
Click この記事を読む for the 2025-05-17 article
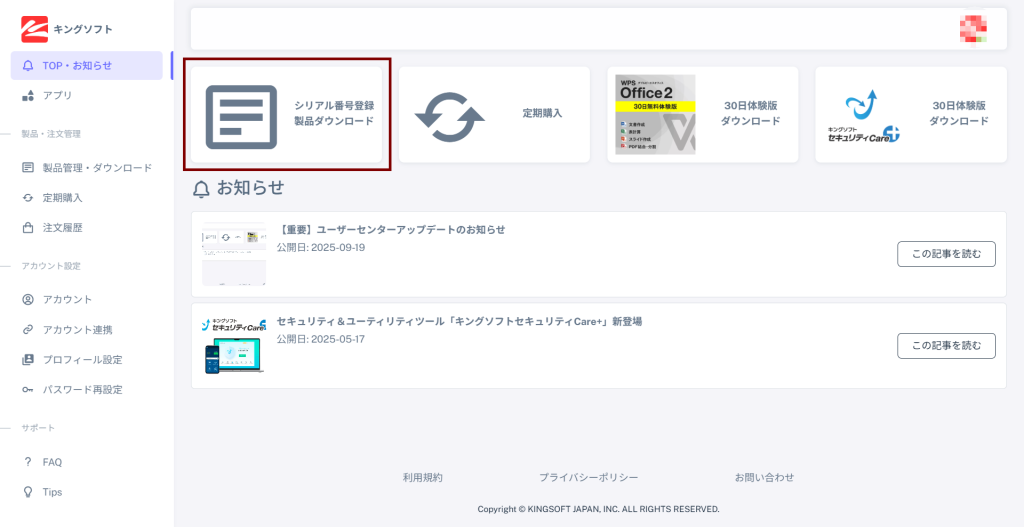click(946, 345)
